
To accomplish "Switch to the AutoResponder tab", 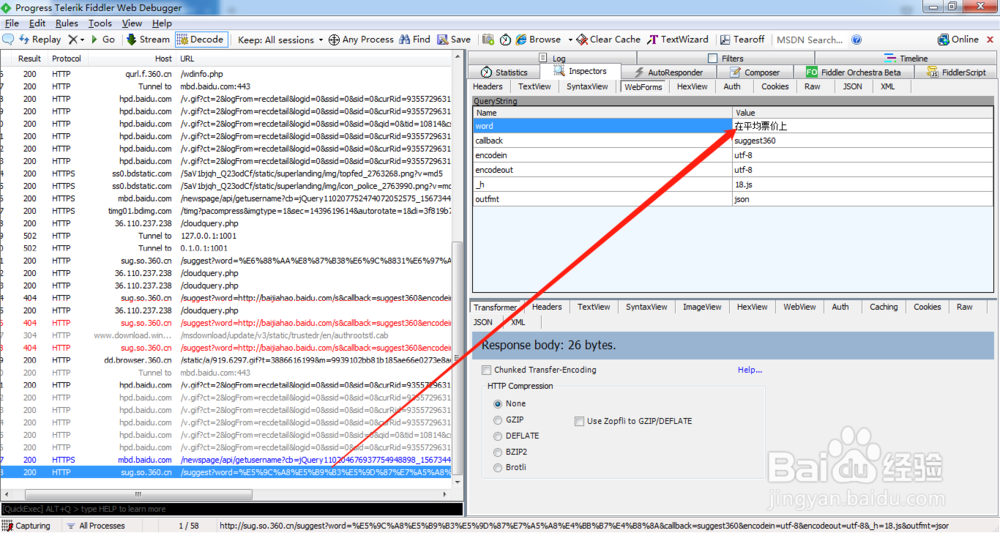I will click(668, 72).
